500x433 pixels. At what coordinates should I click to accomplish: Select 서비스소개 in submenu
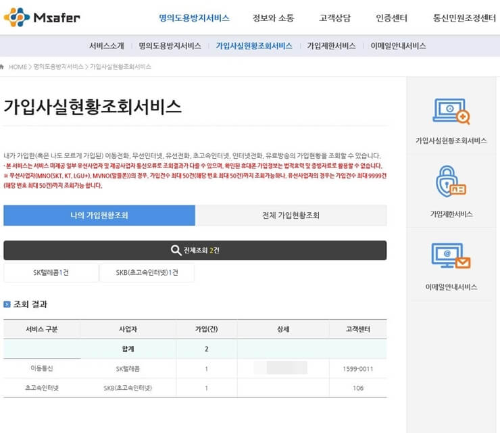(107, 46)
